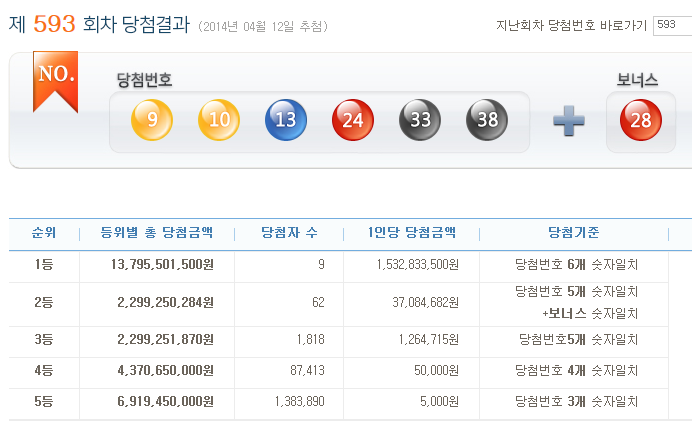
Task: Click the 등위별 총 당첨금액 column header
Action: pyautogui.click(x=157, y=233)
